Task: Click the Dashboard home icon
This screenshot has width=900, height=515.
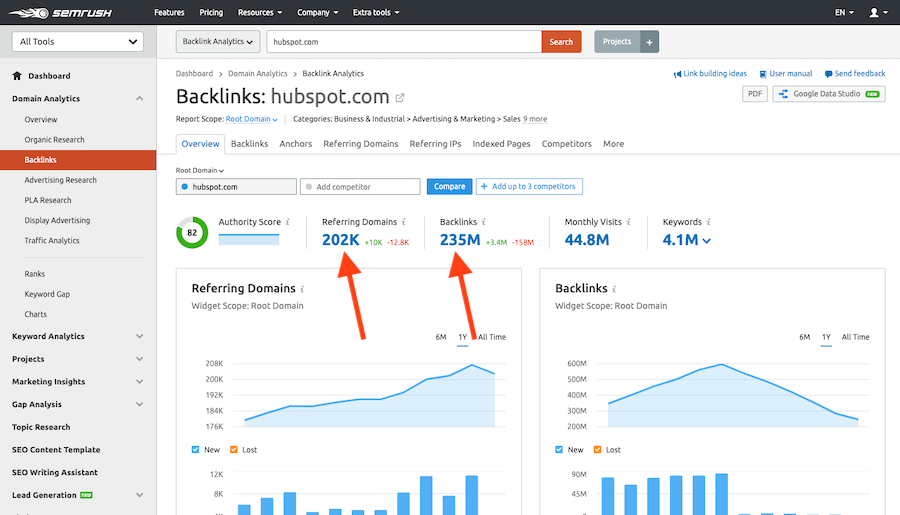Action: tap(17, 76)
